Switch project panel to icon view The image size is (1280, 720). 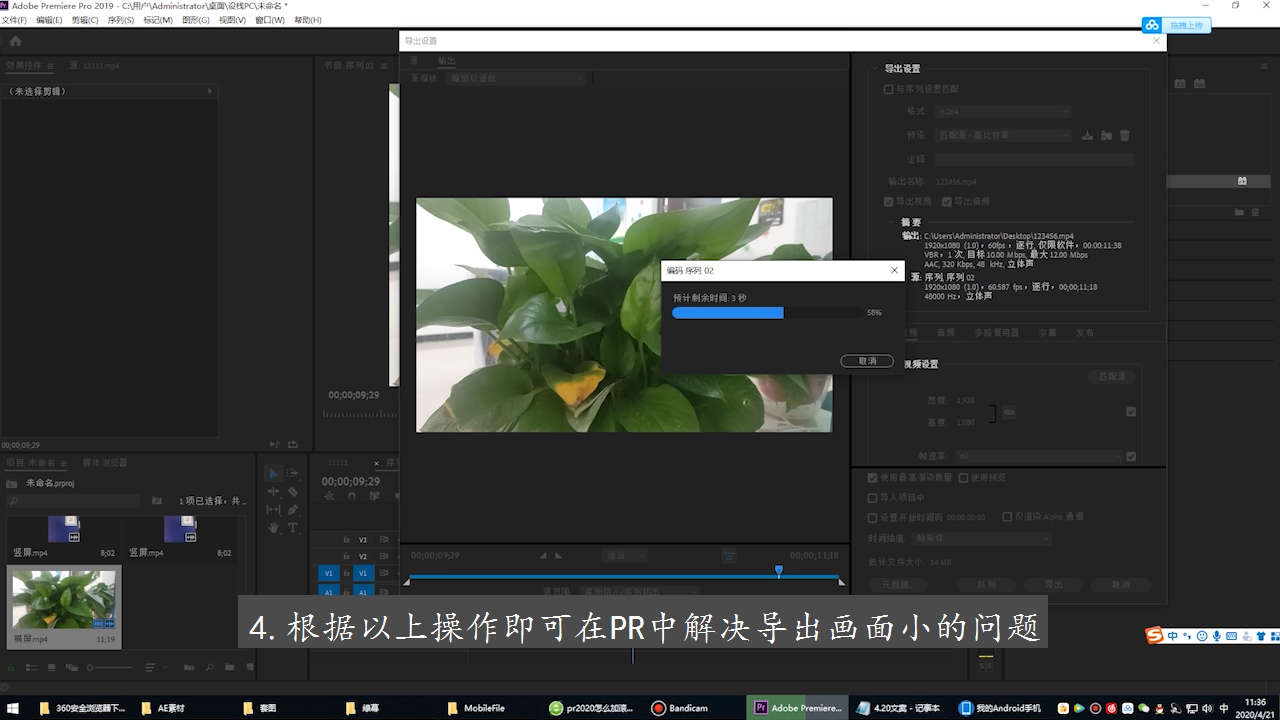point(52,667)
